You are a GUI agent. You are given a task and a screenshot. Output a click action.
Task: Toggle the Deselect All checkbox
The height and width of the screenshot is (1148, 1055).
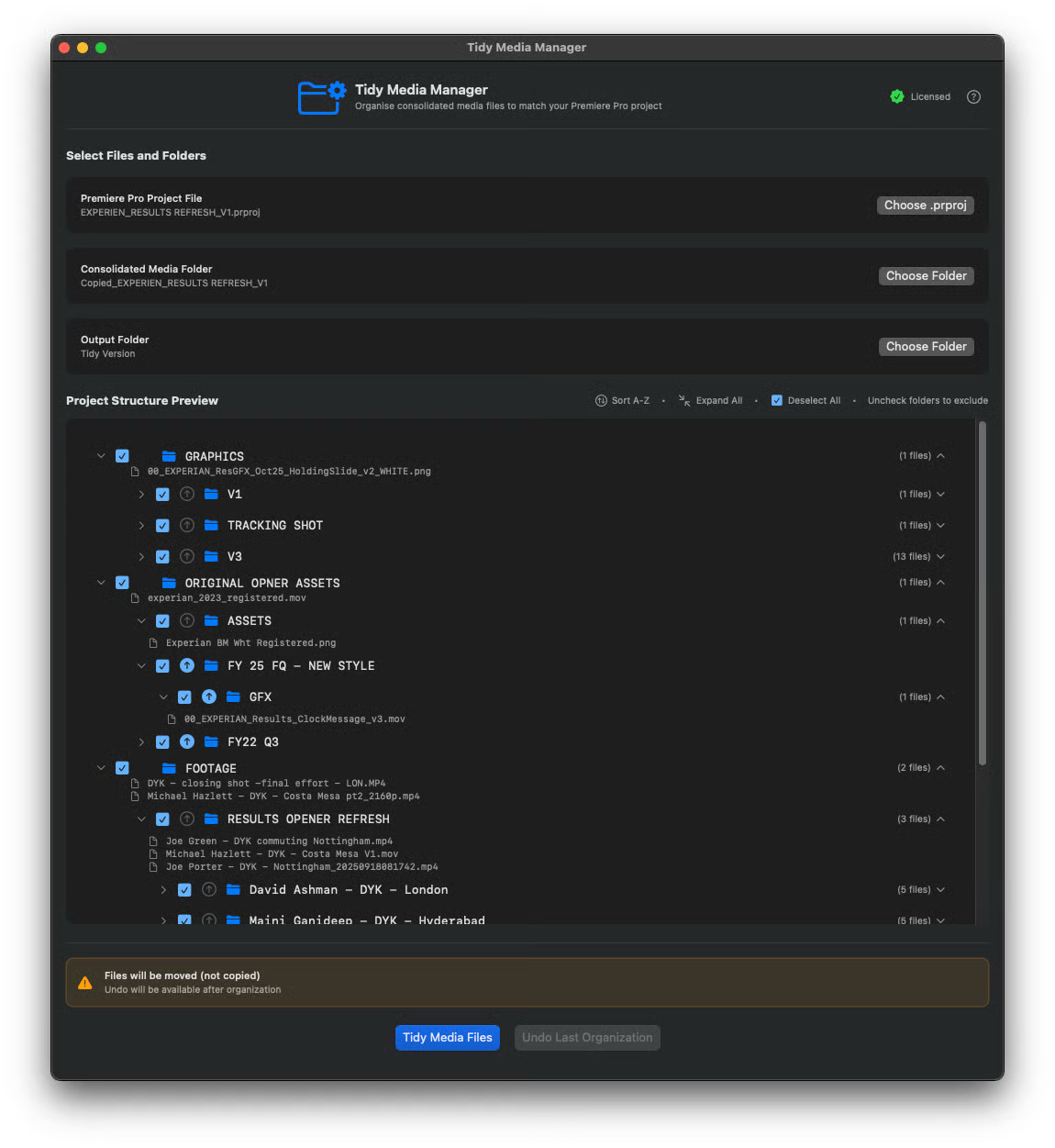click(777, 401)
